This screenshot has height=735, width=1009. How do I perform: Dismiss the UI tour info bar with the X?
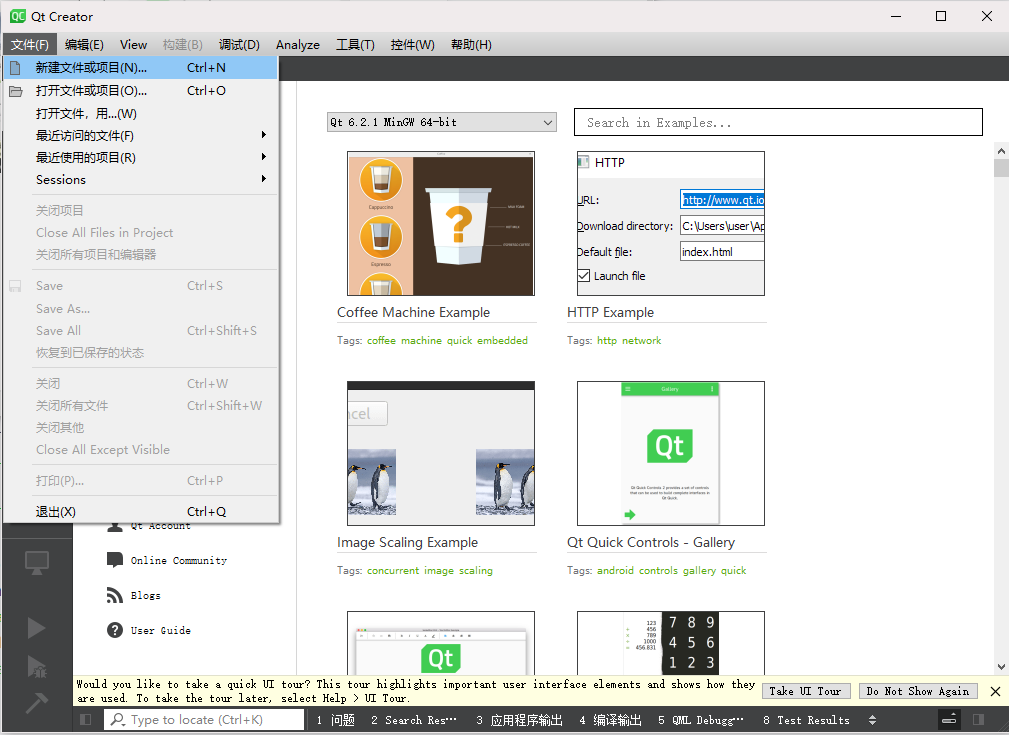tap(995, 691)
